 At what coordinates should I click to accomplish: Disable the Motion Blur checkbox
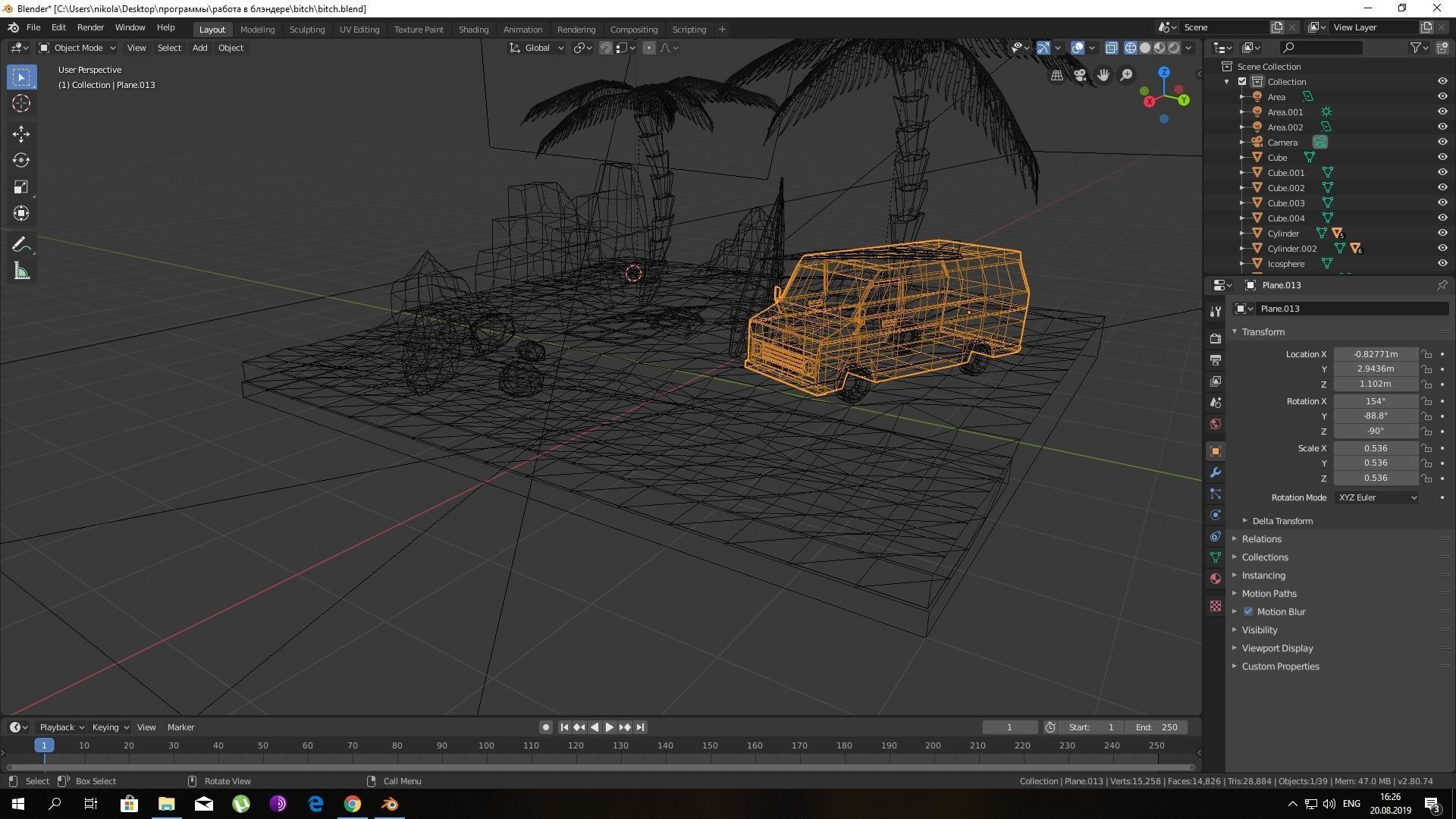pos(1248,611)
